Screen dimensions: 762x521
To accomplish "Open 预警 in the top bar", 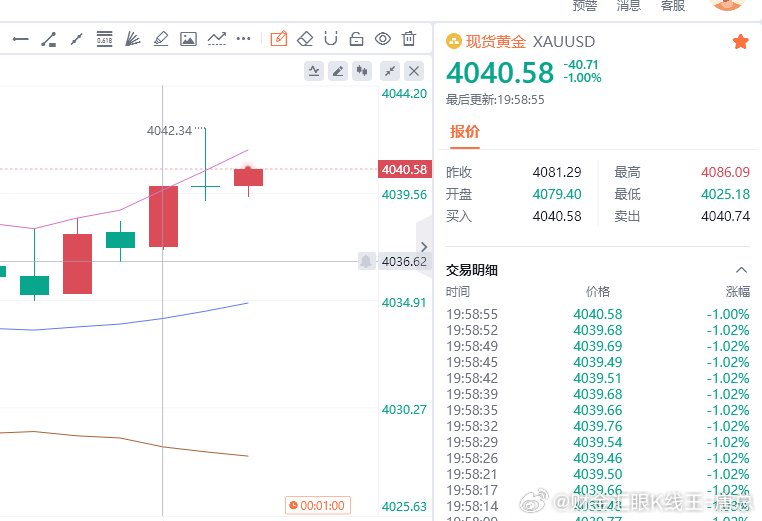I will [x=585, y=6].
